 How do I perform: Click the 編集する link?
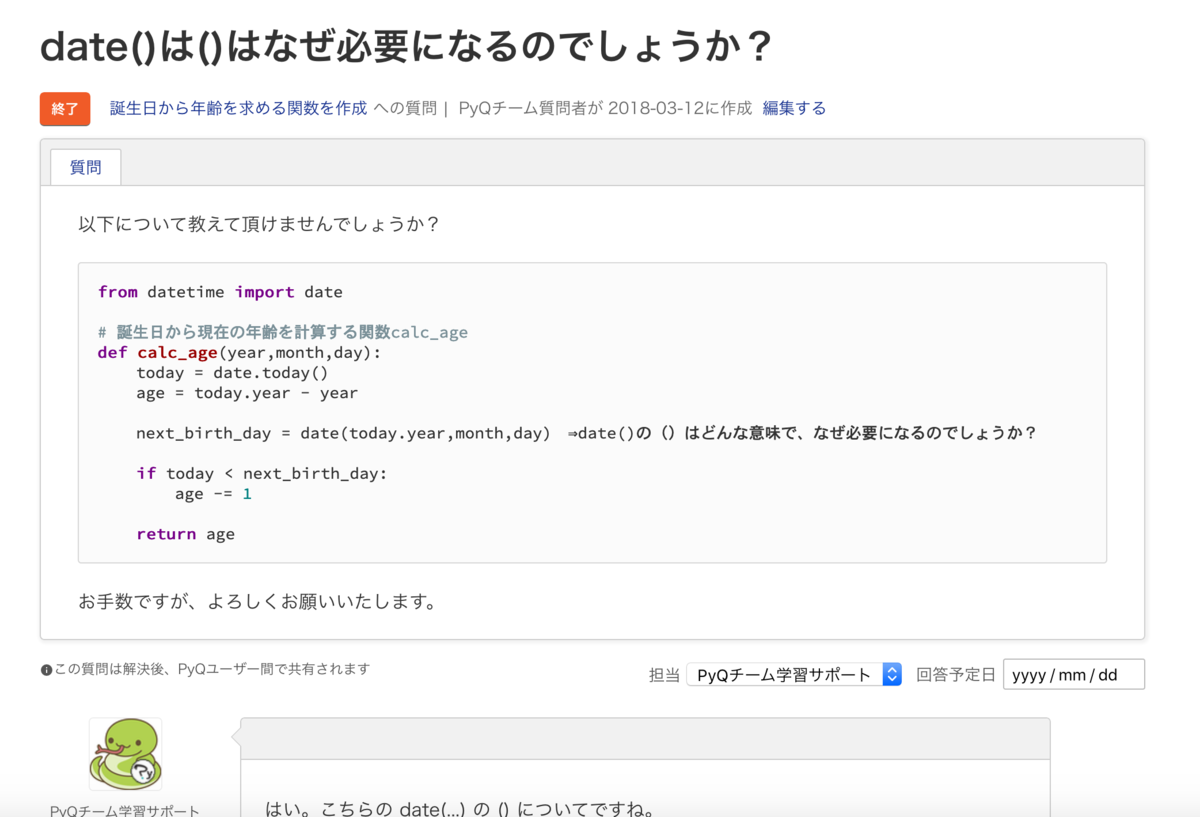tap(794, 109)
